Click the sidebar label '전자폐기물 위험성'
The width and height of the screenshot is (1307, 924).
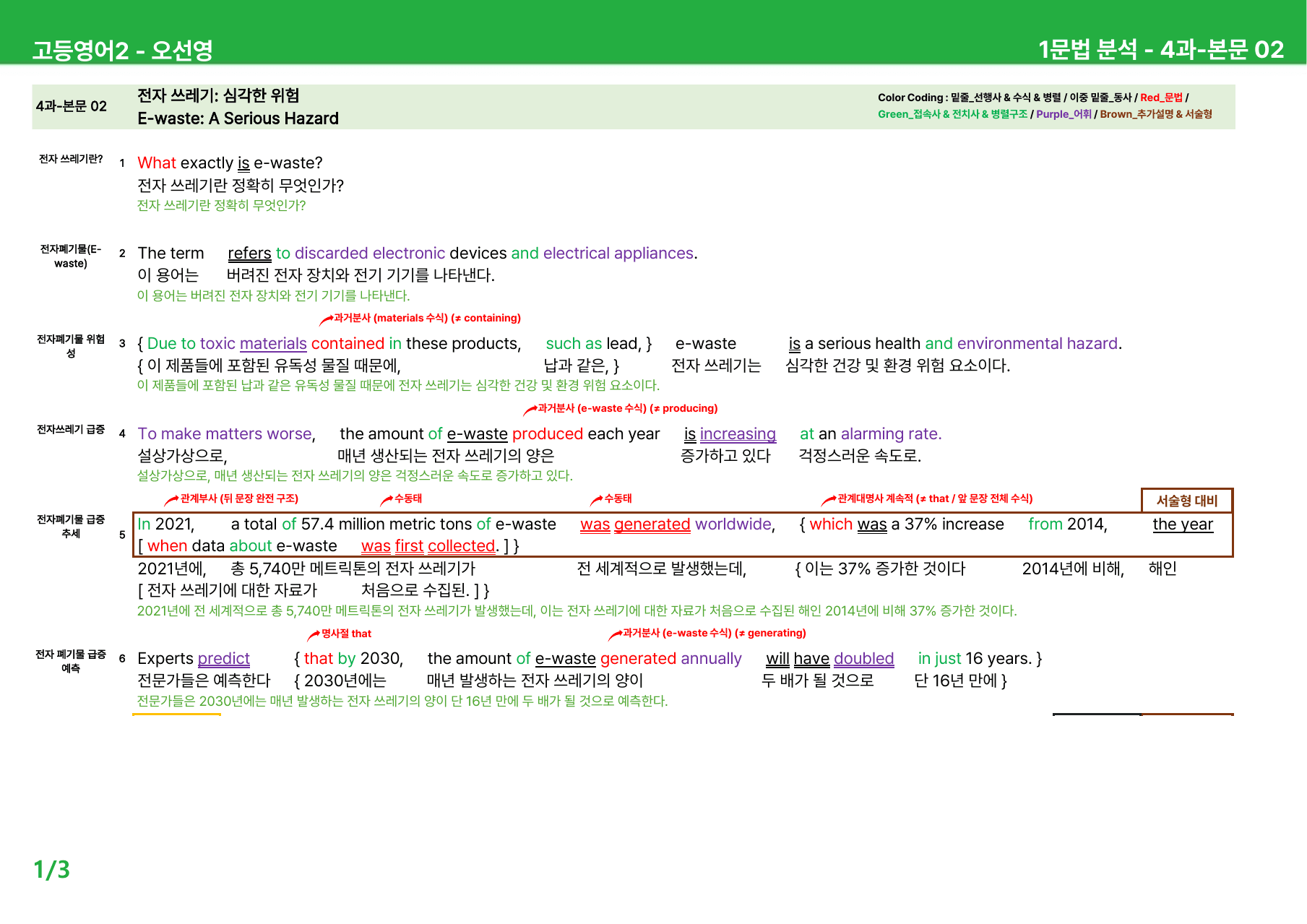[71, 346]
